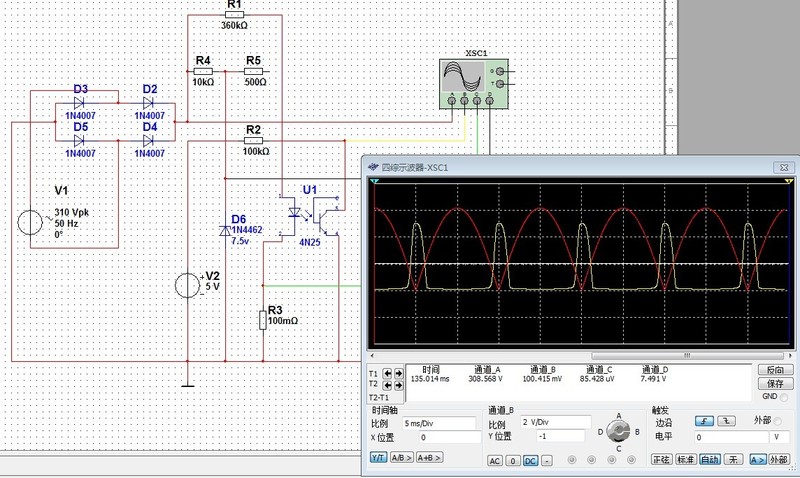
Task: Select the D6 1N4462 zener diode
Action: click(227, 231)
